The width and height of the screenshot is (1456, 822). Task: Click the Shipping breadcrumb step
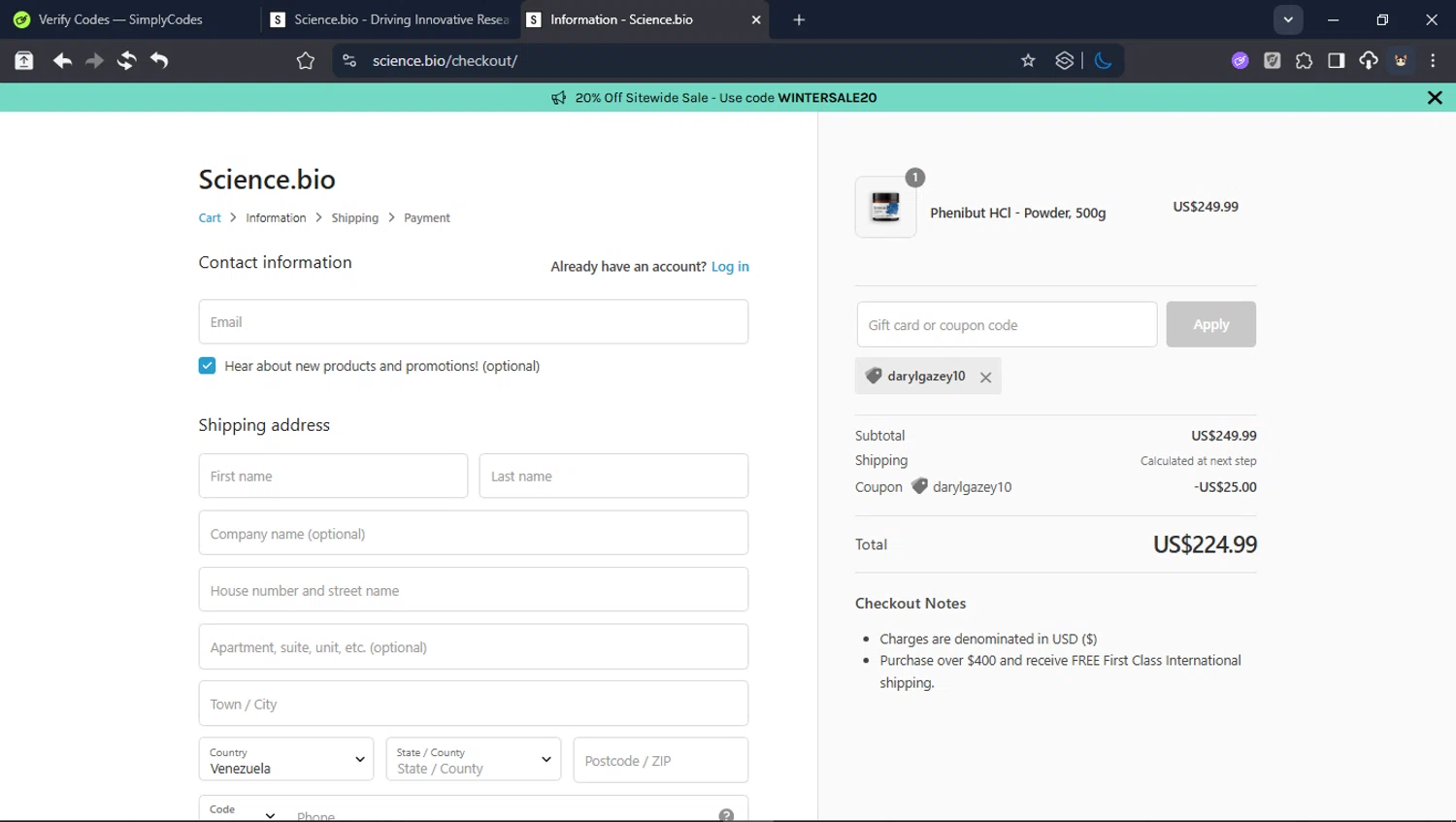click(x=355, y=218)
